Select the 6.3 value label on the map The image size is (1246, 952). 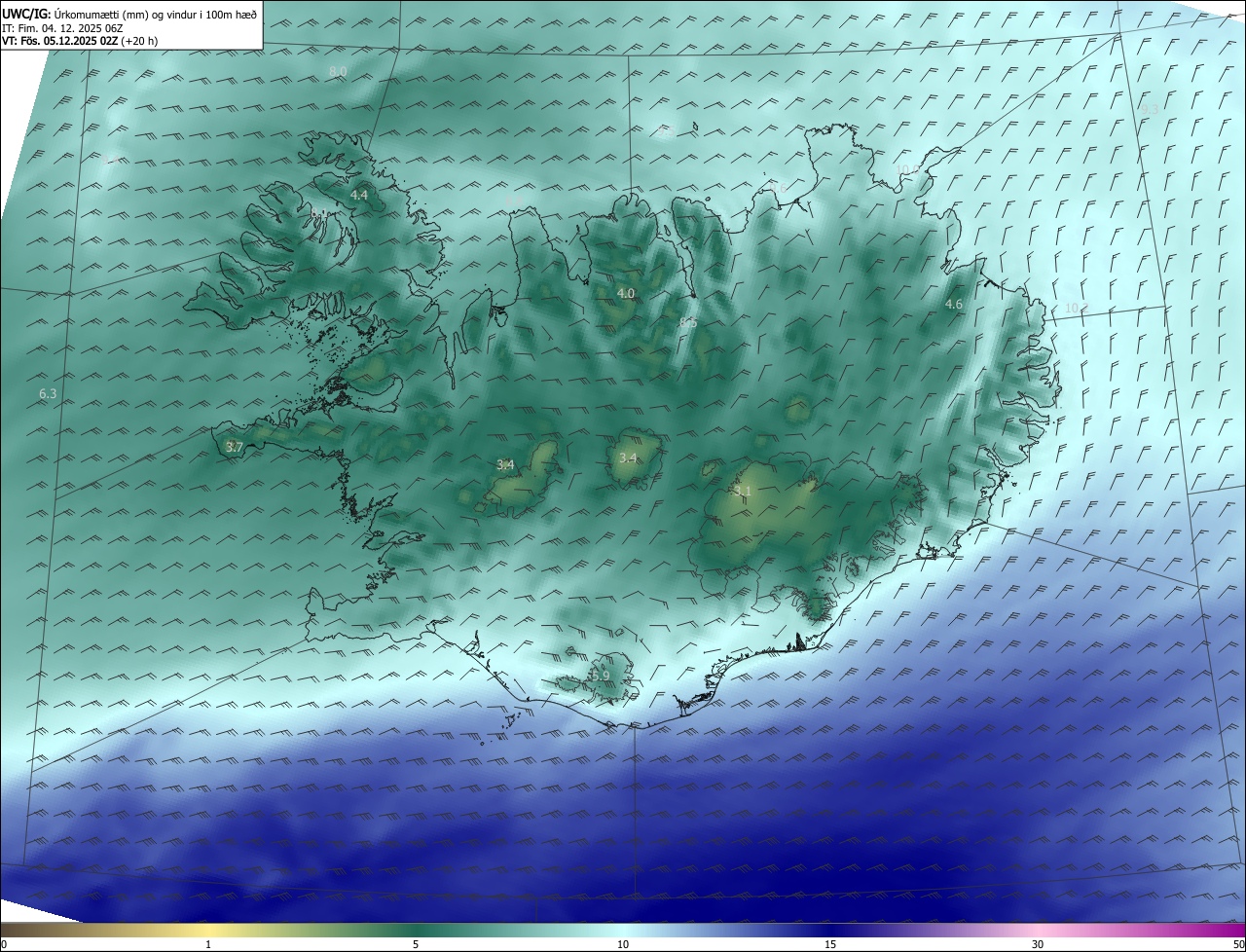pyautogui.click(x=48, y=394)
